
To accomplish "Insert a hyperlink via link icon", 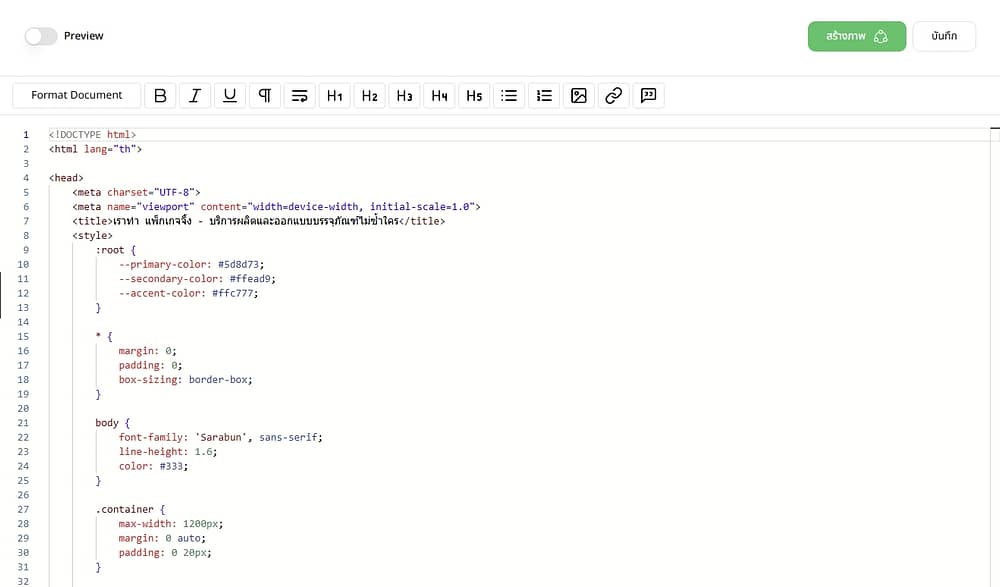I will pyautogui.click(x=614, y=95).
